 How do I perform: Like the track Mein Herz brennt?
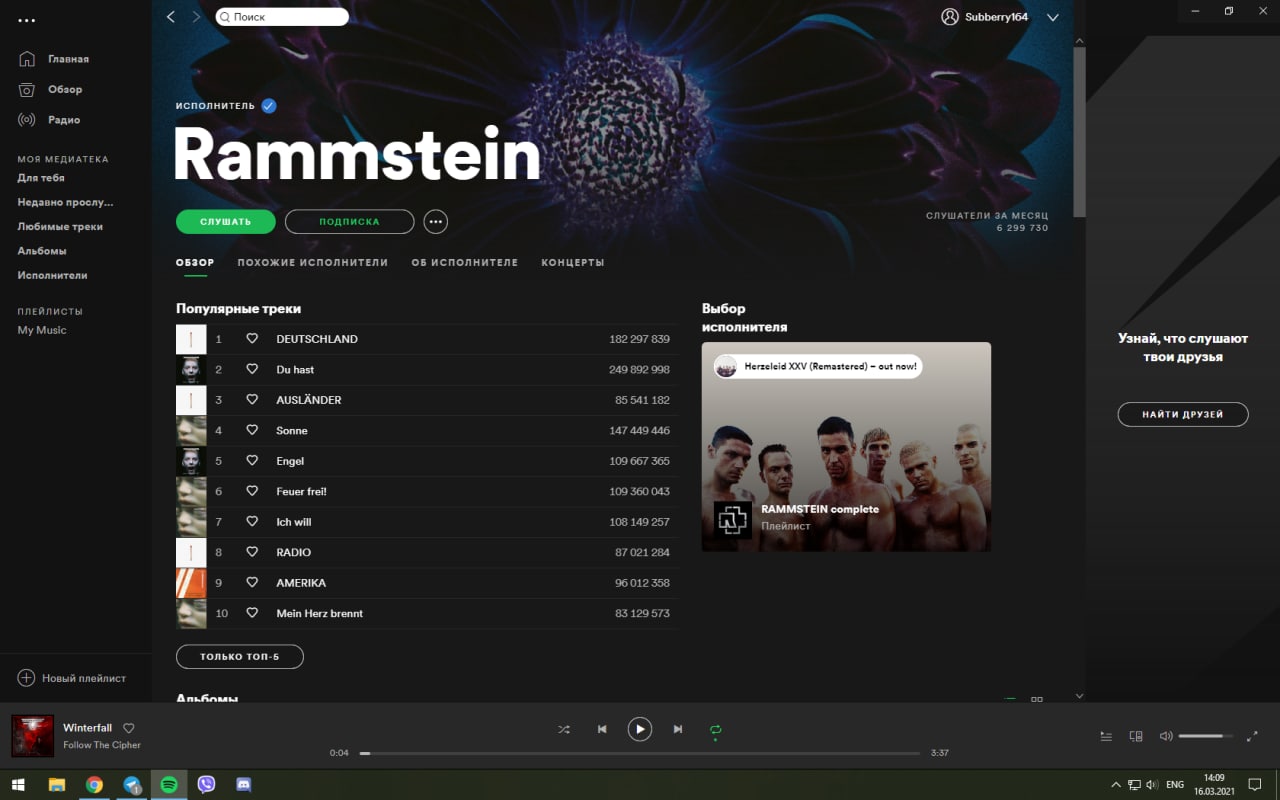[x=252, y=614]
